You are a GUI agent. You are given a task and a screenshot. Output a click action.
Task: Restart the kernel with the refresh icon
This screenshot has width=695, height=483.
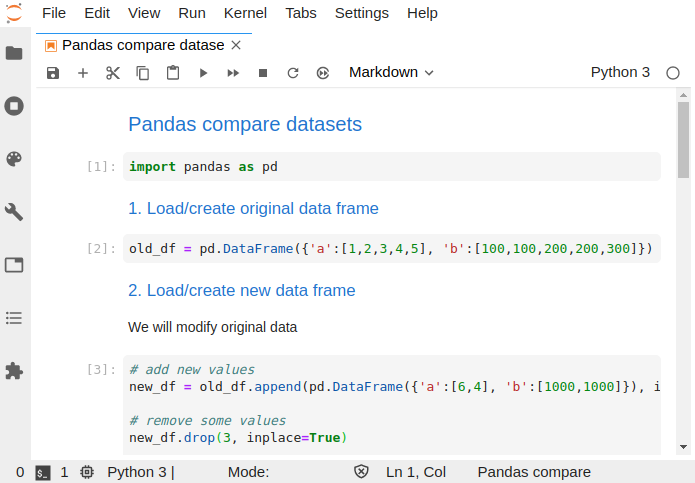293,73
